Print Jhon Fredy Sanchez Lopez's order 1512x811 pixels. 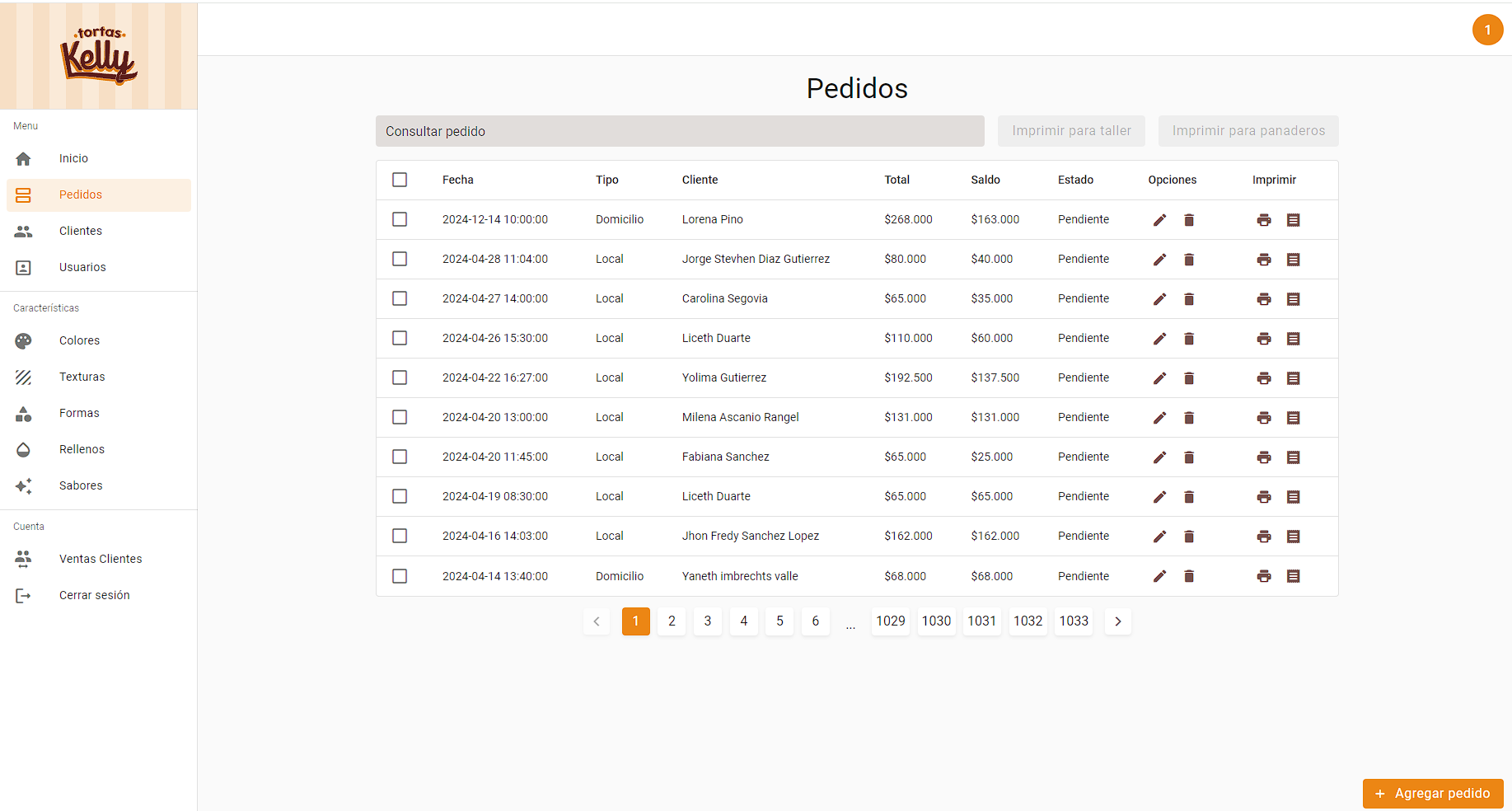pyautogui.click(x=1264, y=537)
